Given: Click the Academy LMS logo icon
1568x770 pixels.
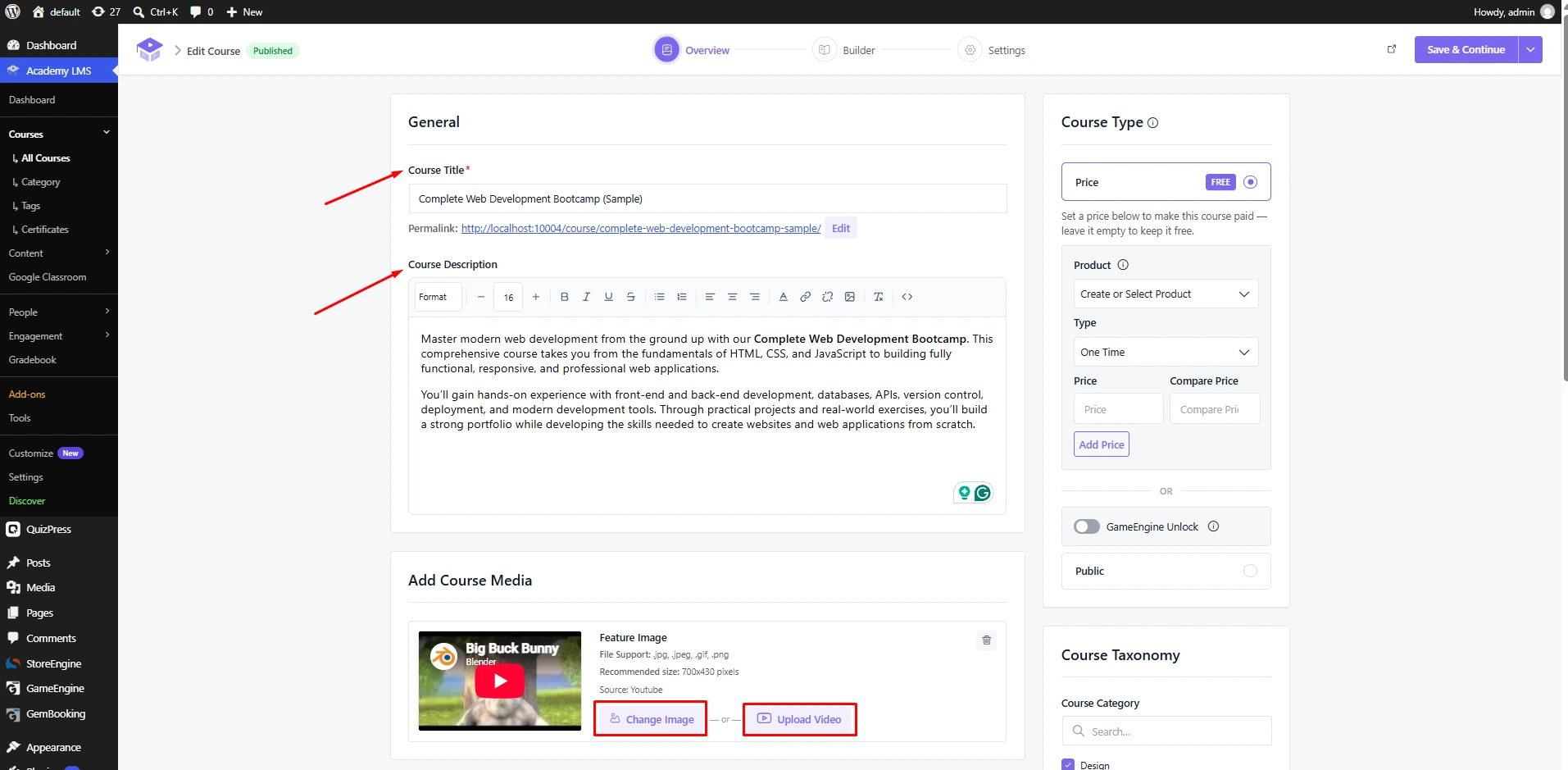Looking at the screenshot, I should [149, 49].
